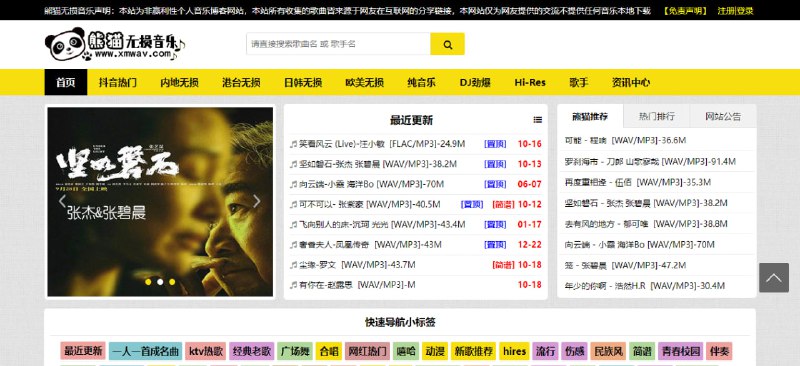This screenshot has width=800, height=366.
Task: Click the 流行 tag
Action: 545,351
